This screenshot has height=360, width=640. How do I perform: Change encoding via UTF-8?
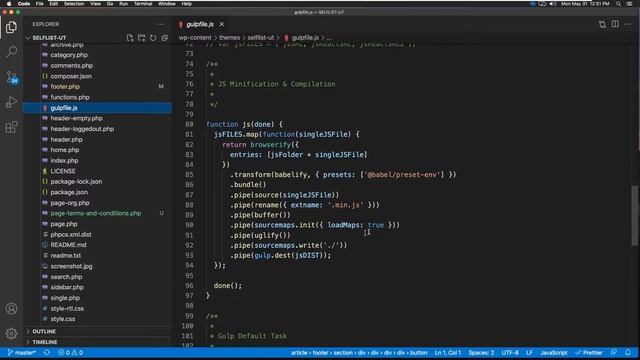tap(510, 352)
